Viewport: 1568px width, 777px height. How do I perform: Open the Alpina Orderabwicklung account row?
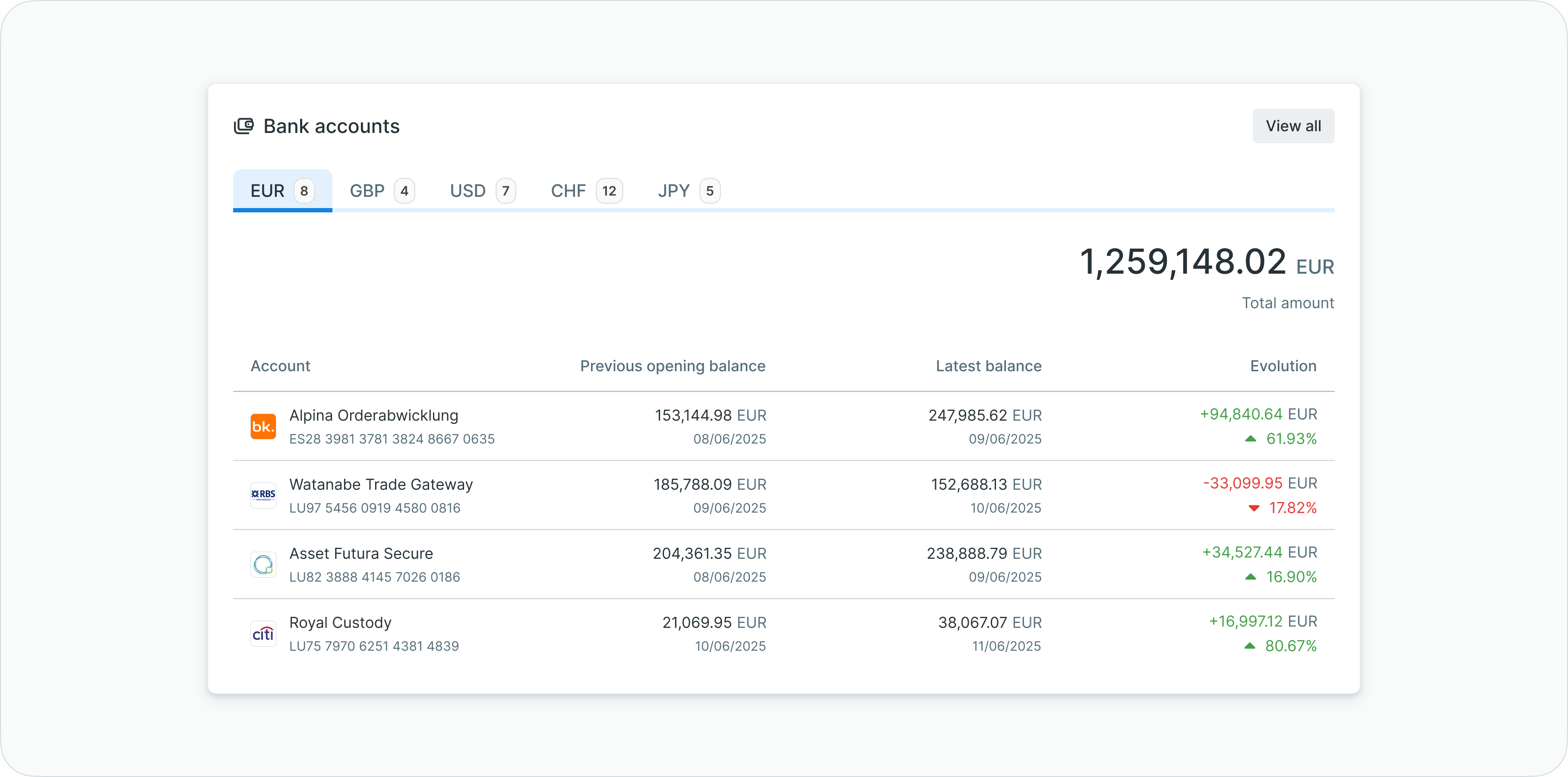(x=374, y=416)
